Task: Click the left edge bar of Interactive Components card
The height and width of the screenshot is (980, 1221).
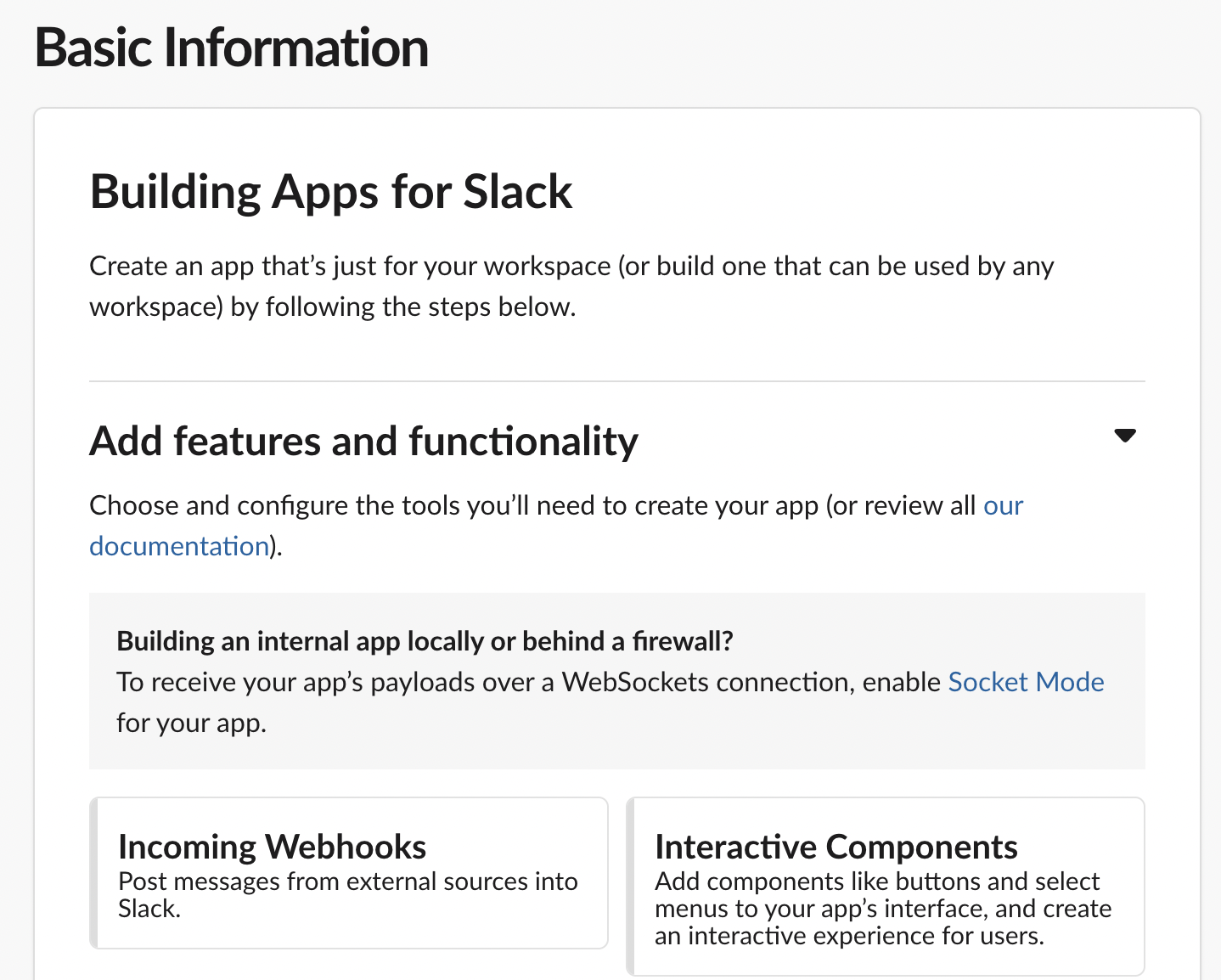Action: (630, 886)
